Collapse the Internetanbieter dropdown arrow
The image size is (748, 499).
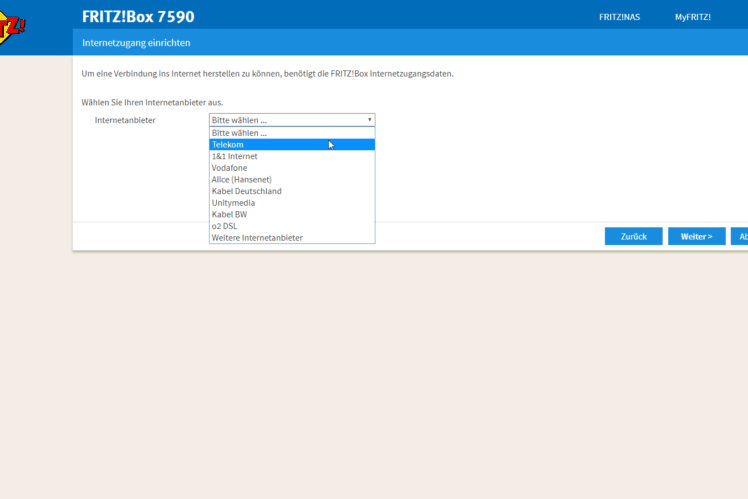pos(369,120)
